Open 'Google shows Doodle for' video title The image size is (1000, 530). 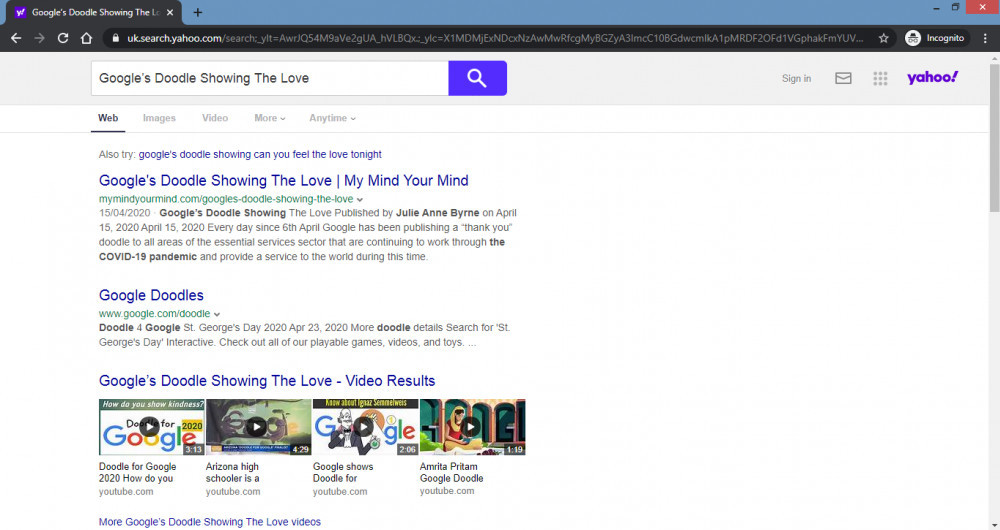tap(343, 473)
